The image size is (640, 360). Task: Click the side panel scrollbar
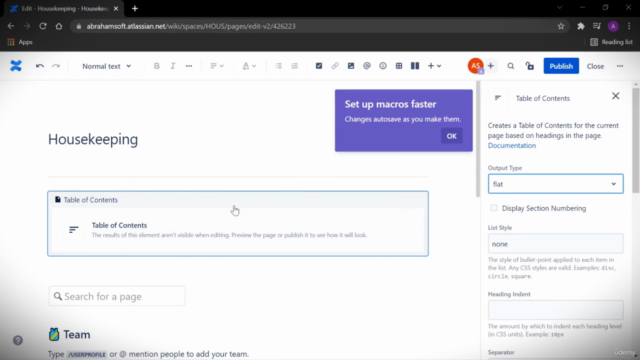tap(636, 141)
